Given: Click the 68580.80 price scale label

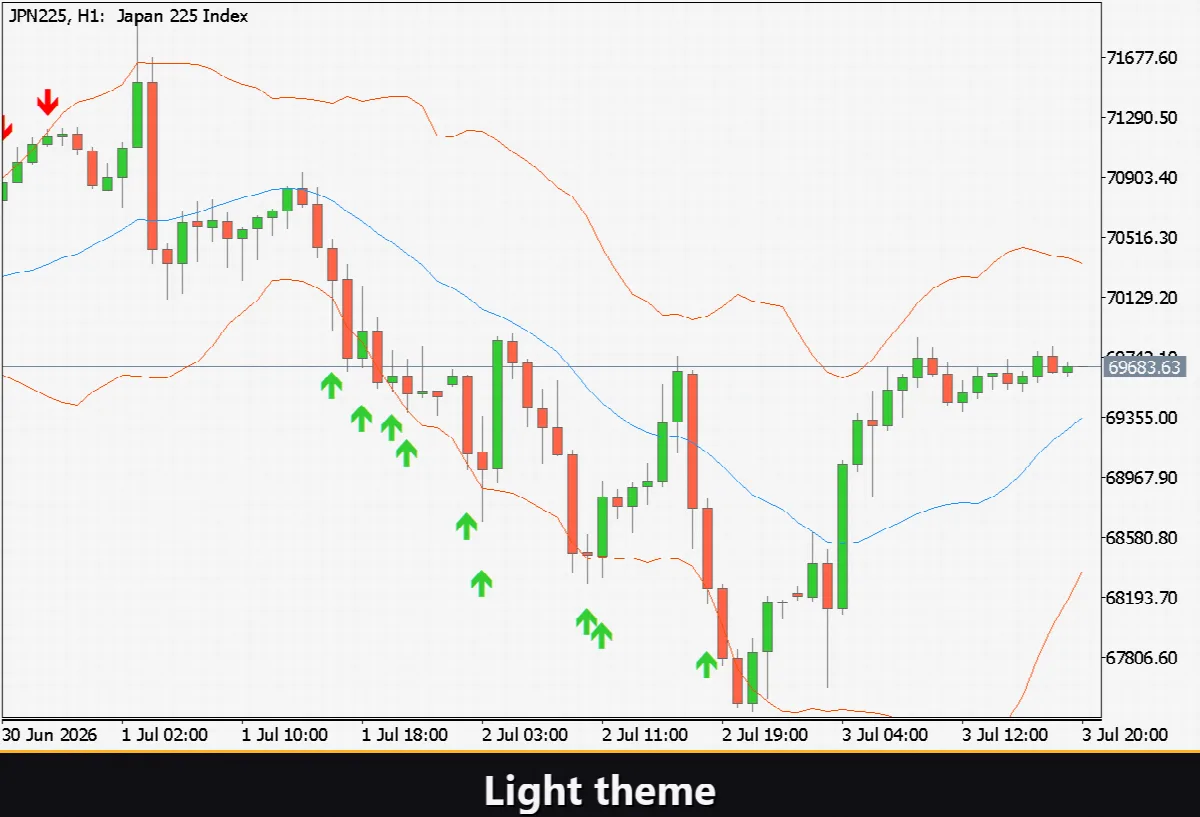Looking at the screenshot, I should [x=1143, y=537].
